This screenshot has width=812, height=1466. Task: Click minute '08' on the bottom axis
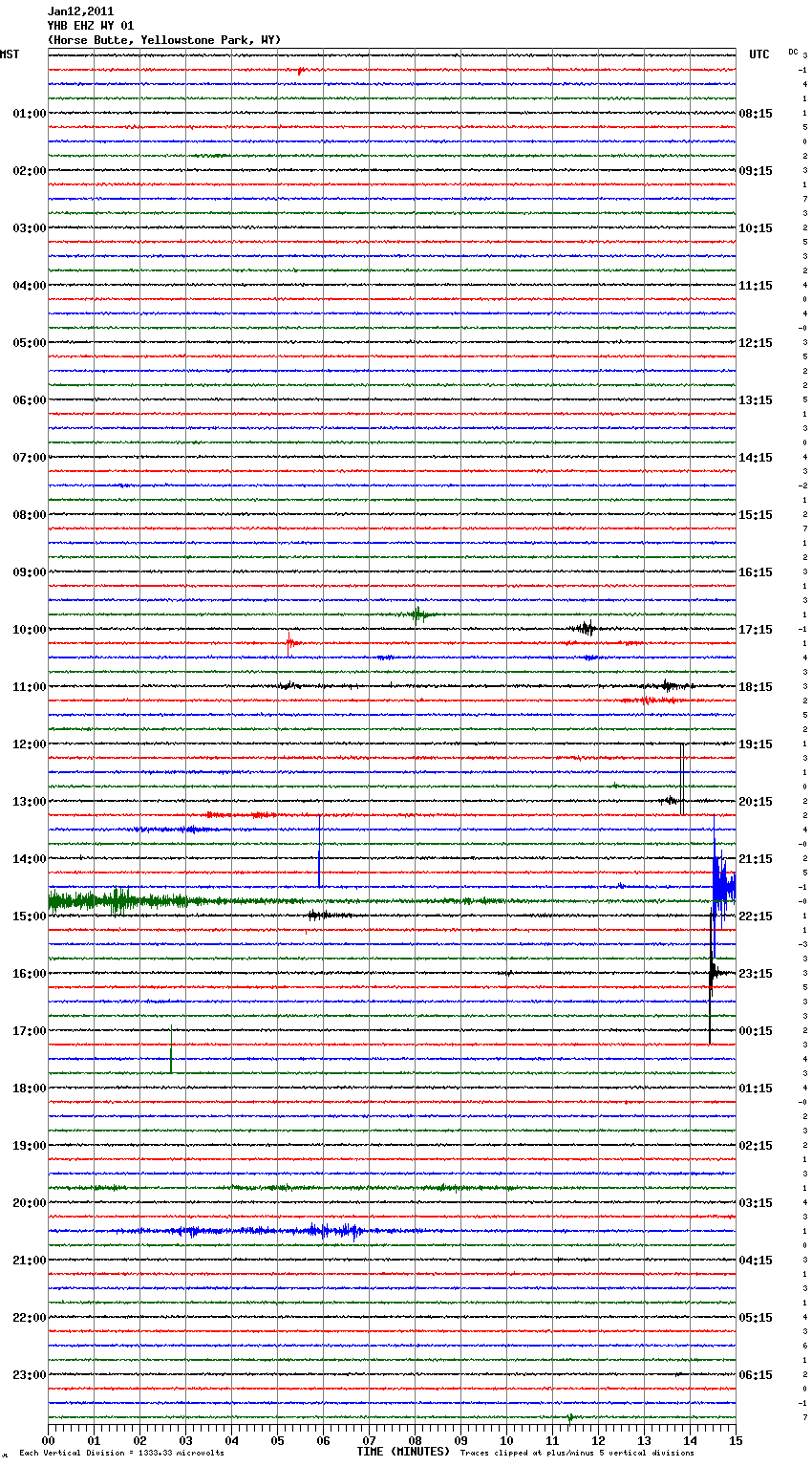pyautogui.click(x=415, y=1440)
